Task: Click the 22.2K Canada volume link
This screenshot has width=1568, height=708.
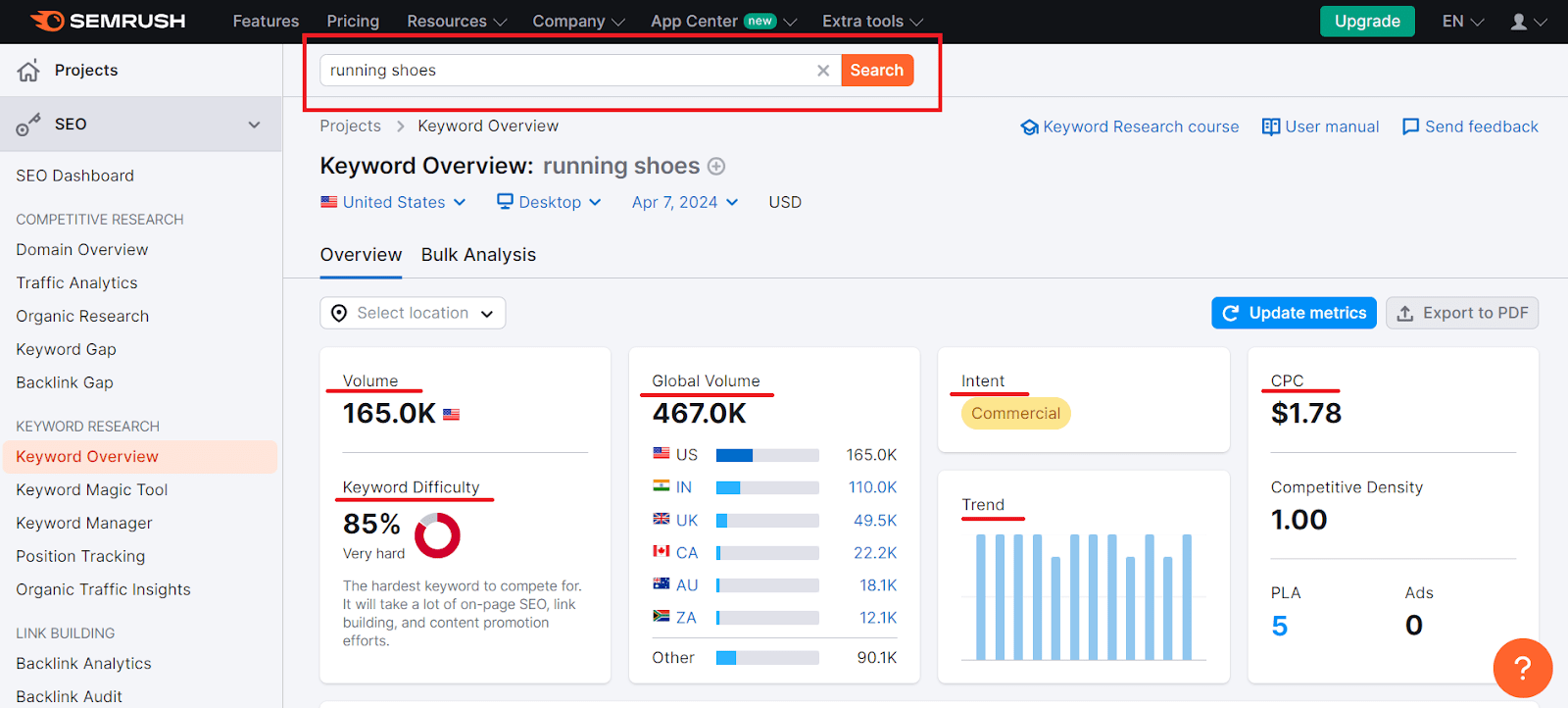Action: tap(875, 553)
